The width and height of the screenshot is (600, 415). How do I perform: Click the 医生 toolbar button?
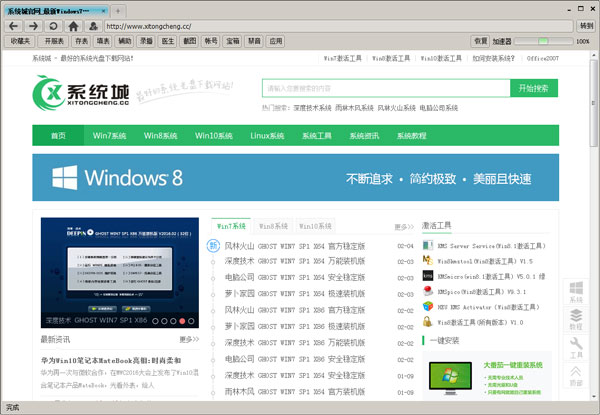coord(168,41)
